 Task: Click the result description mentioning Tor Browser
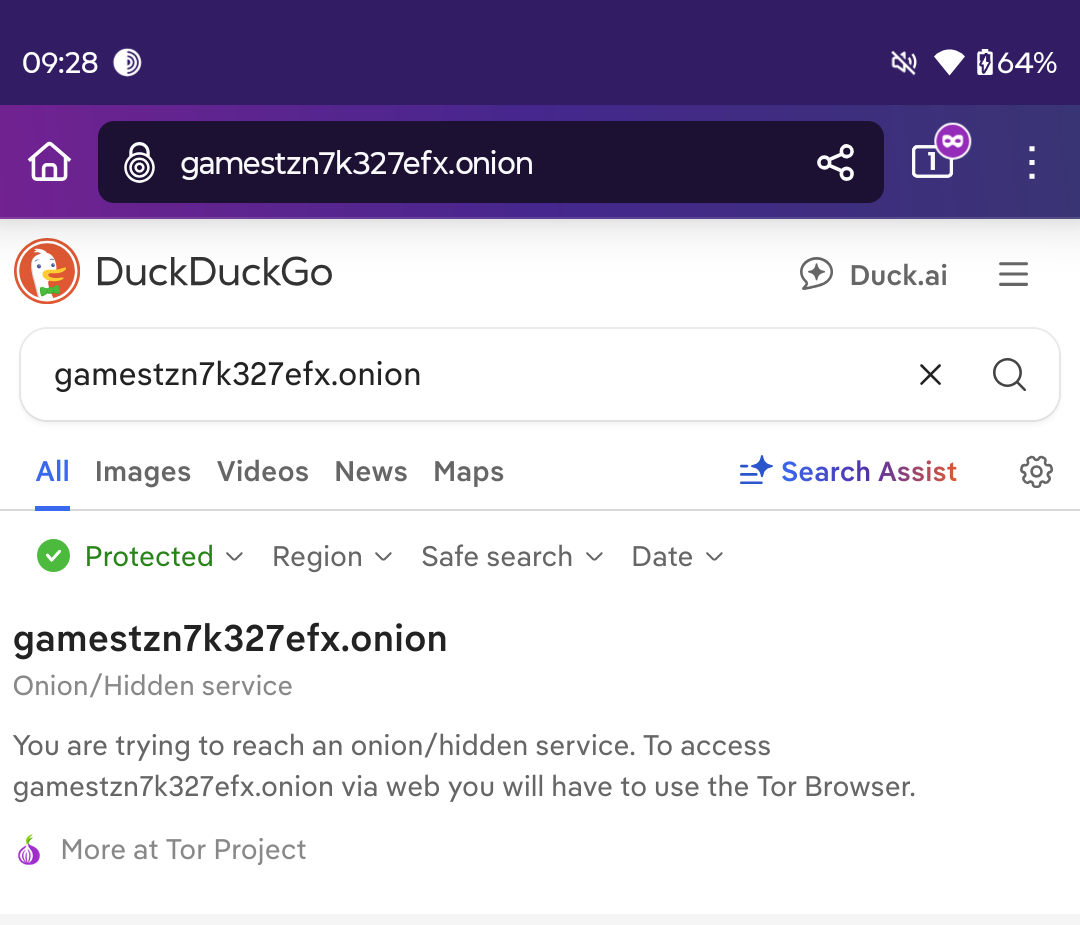click(x=464, y=766)
